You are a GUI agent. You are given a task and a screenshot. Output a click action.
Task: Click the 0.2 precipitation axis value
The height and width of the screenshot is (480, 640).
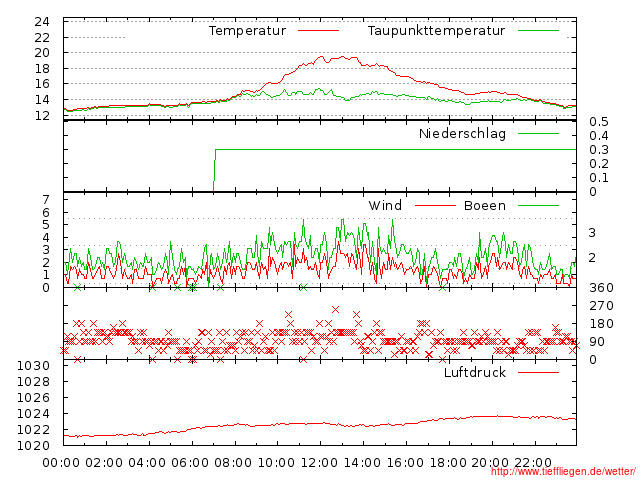coord(599,164)
